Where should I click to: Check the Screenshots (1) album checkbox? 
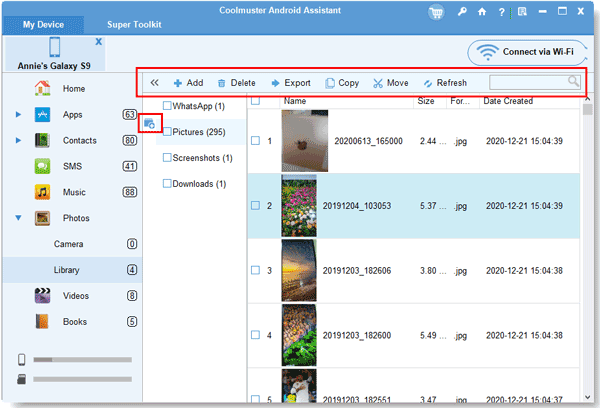pos(167,158)
